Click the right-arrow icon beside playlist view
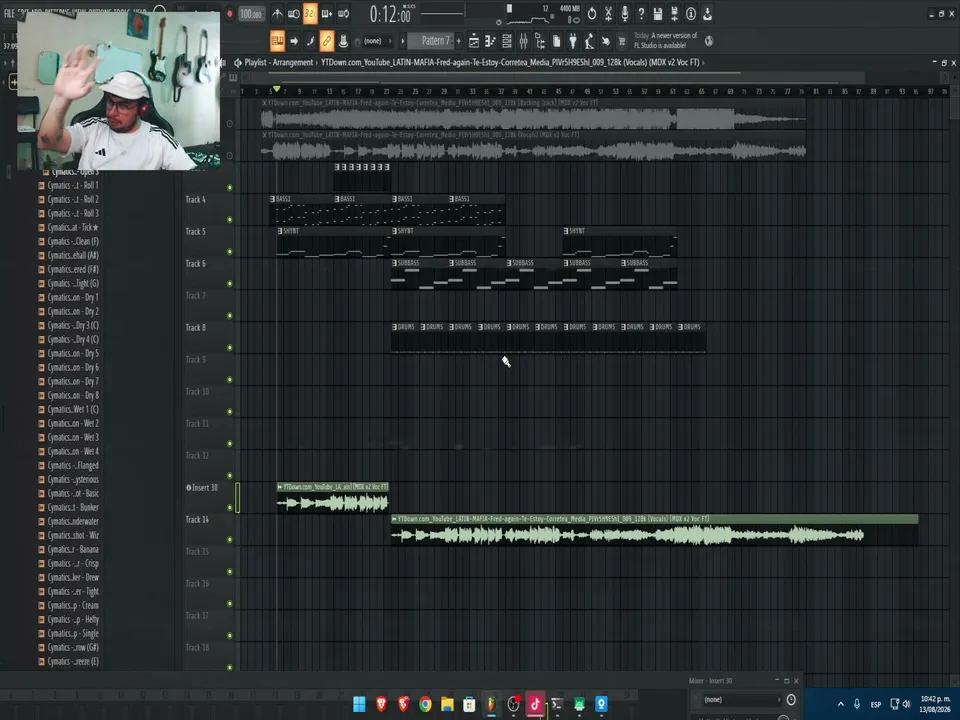Image resolution: width=960 pixels, height=720 pixels. (294, 41)
